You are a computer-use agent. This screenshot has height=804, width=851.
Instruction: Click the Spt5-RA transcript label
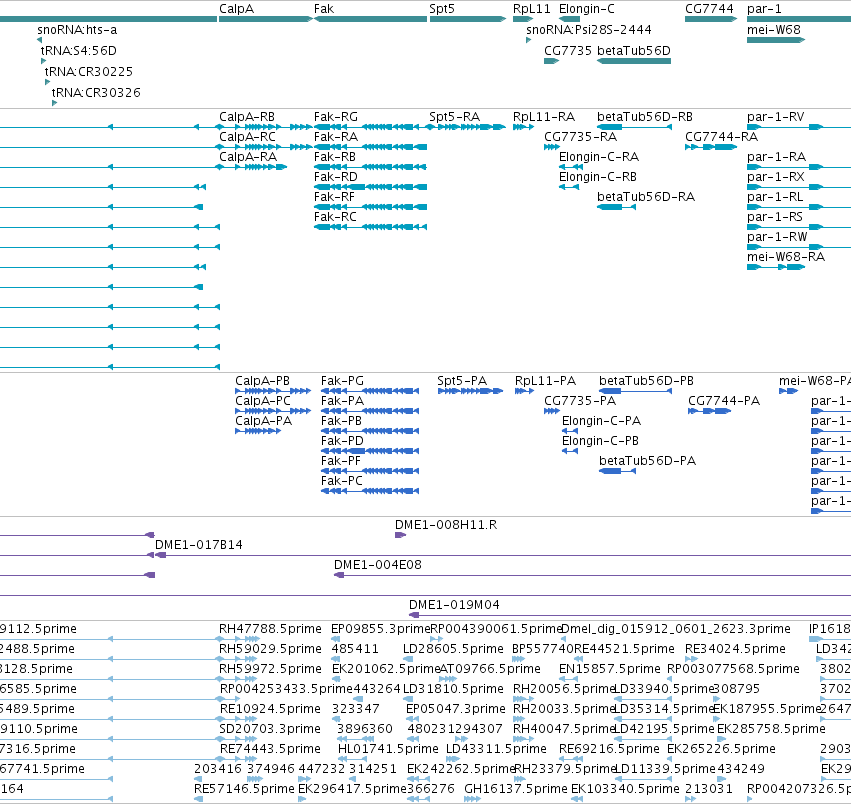tap(455, 117)
